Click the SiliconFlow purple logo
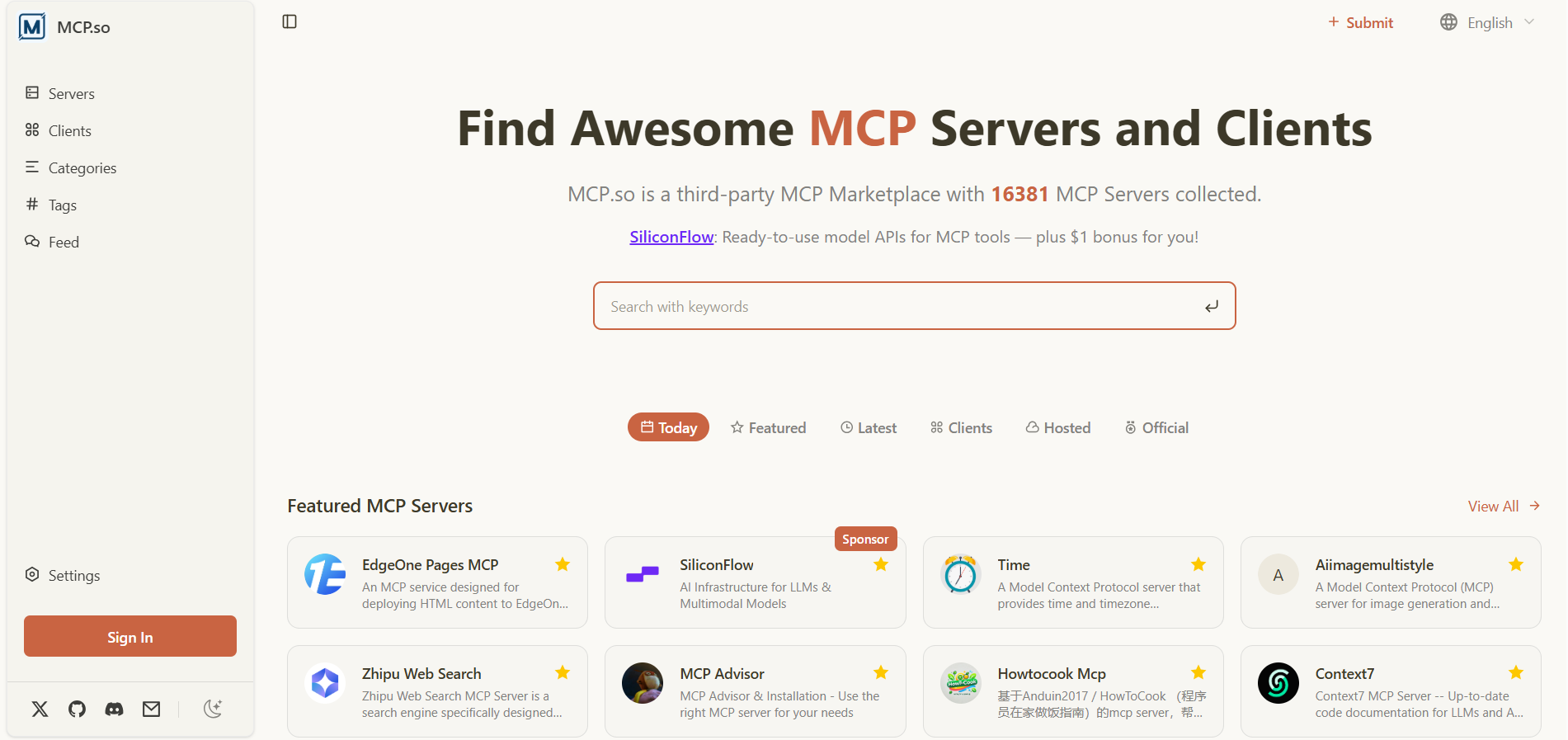This screenshot has width=1568, height=740. pyautogui.click(x=643, y=574)
